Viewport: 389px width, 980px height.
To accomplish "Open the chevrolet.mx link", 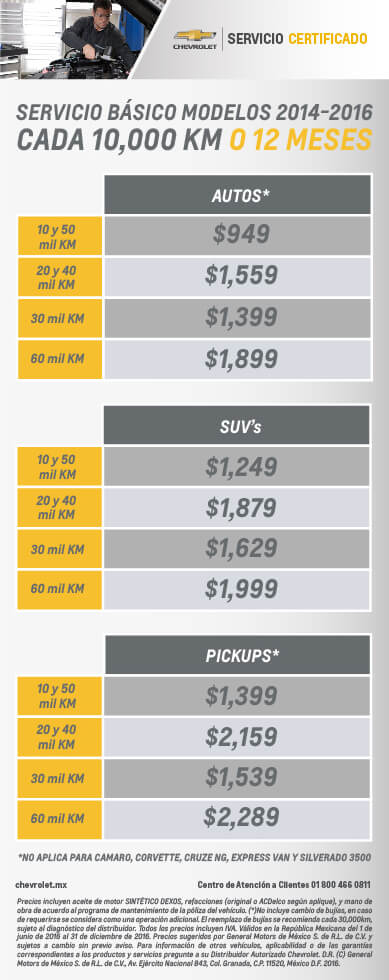I will pos(41,884).
